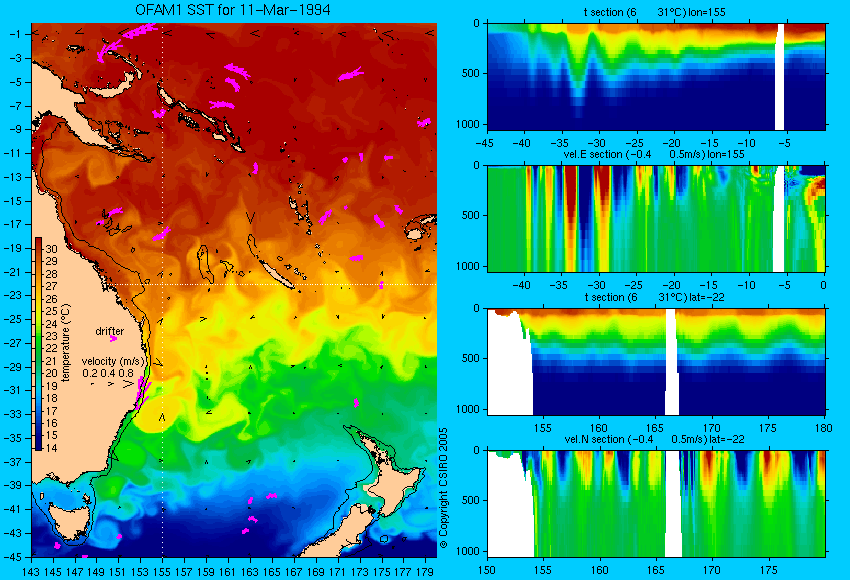Pick the dark blue bottom of colorbar

click(x=38, y=442)
